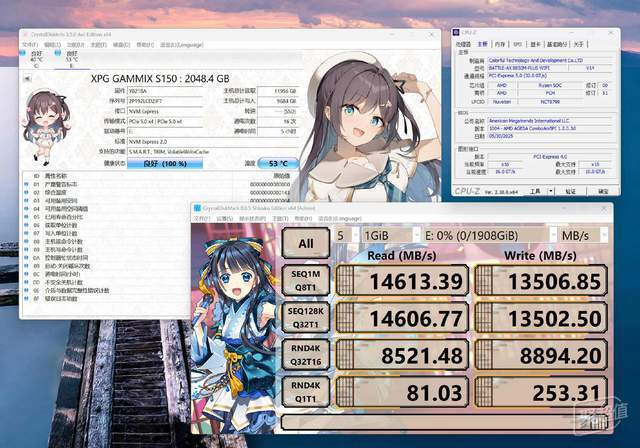Start the SEQ128K Q32T1 test
This screenshot has width=640, height=448.
pyautogui.click(x=306, y=317)
